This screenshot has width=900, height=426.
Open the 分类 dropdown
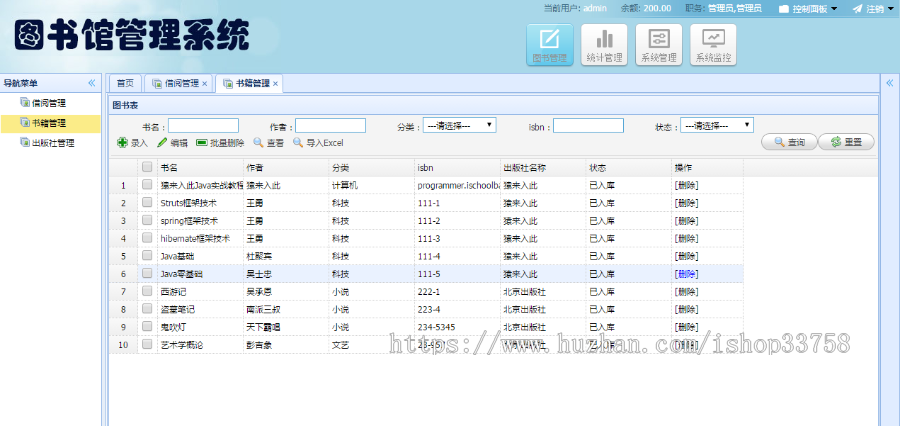click(459, 125)
